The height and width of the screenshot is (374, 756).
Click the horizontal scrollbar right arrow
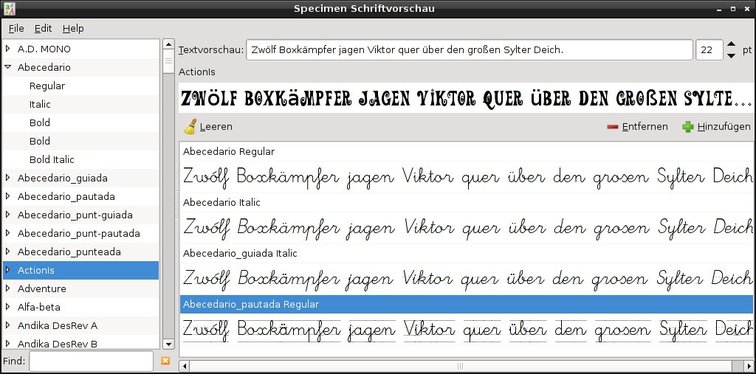[x=748, y=366]
